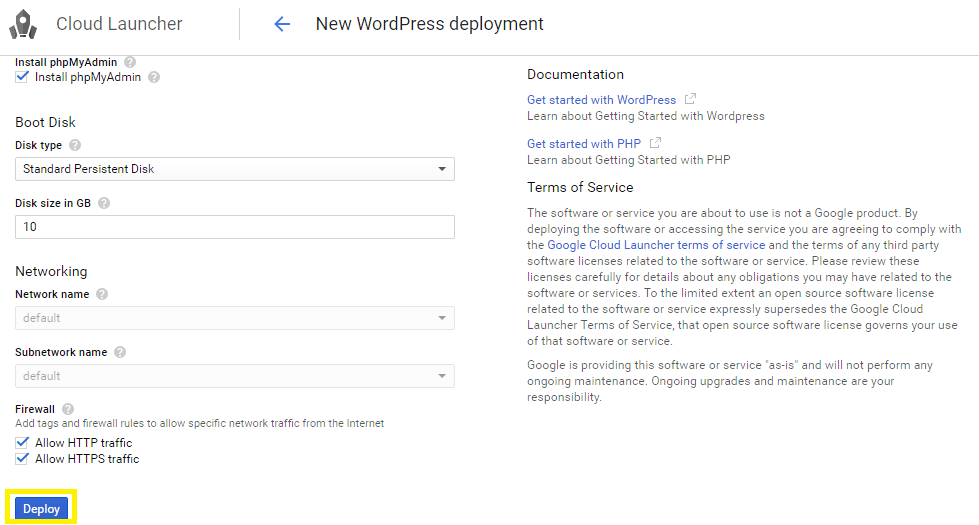Open Google Cloud Launcher terms of service link
This screenshot has width=979, height=525.
point(656,245)
